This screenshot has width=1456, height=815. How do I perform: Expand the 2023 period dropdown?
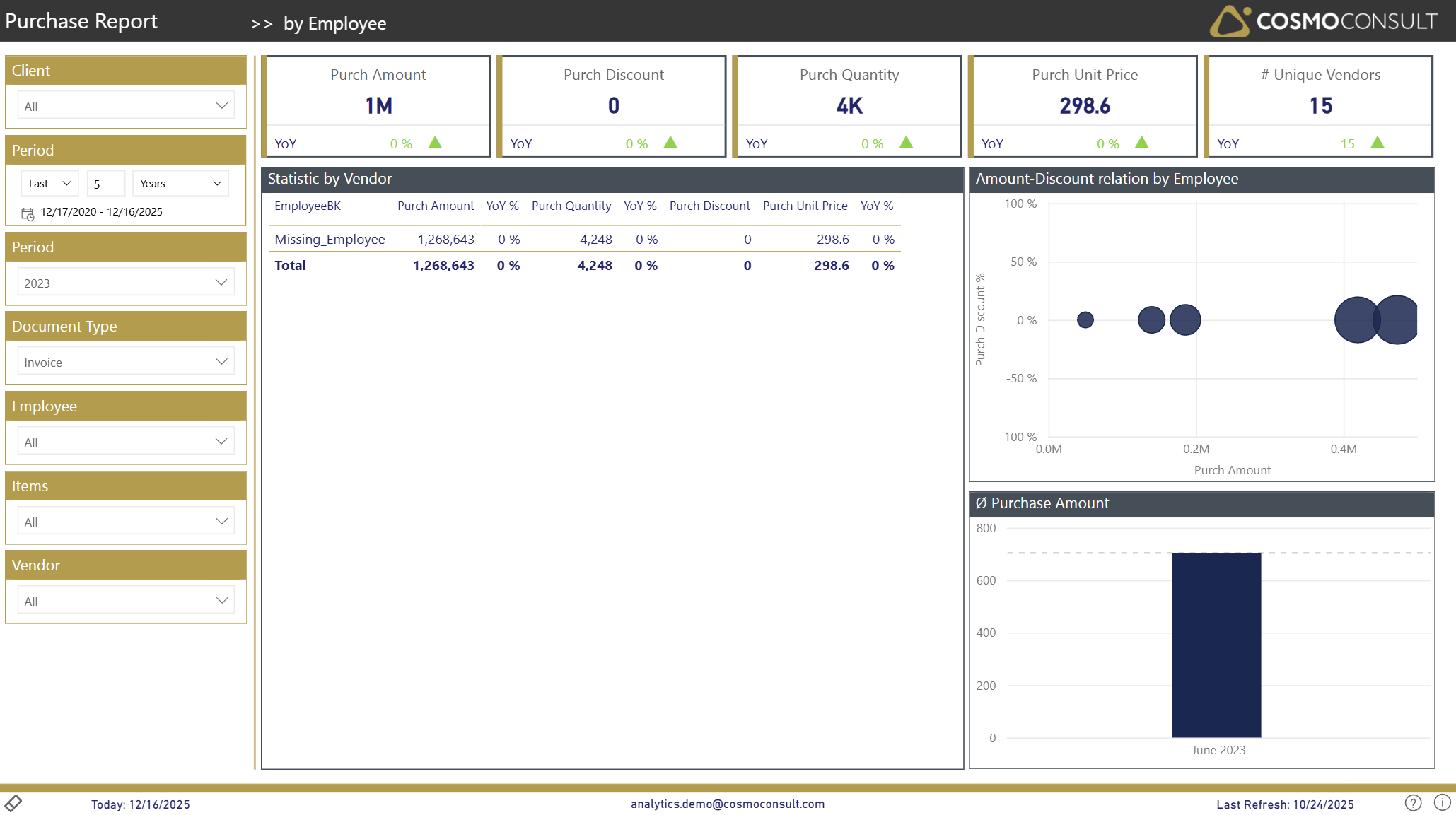click(x=126, y=283)
